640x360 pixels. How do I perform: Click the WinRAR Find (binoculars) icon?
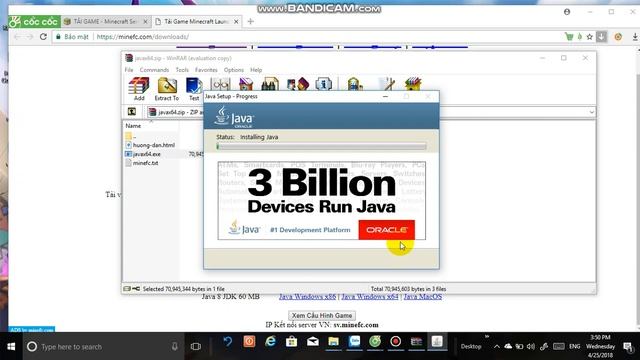click(270, 84)
